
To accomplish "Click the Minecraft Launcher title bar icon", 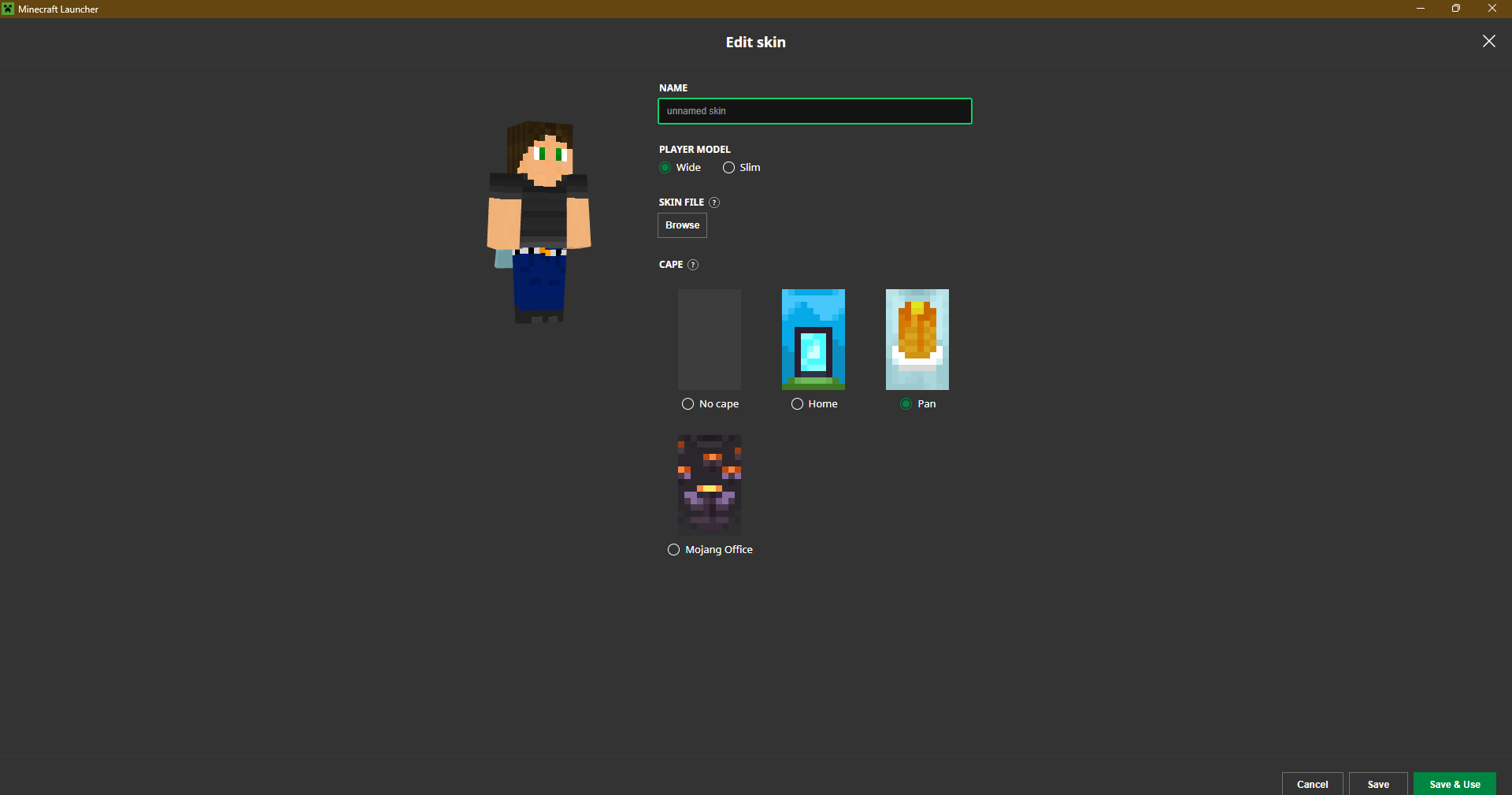I will click(8, 9).
